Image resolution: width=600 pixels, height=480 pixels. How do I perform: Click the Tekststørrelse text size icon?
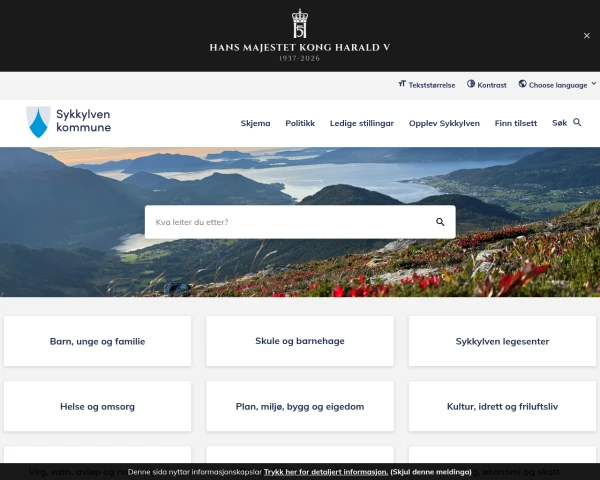(402, 83)
